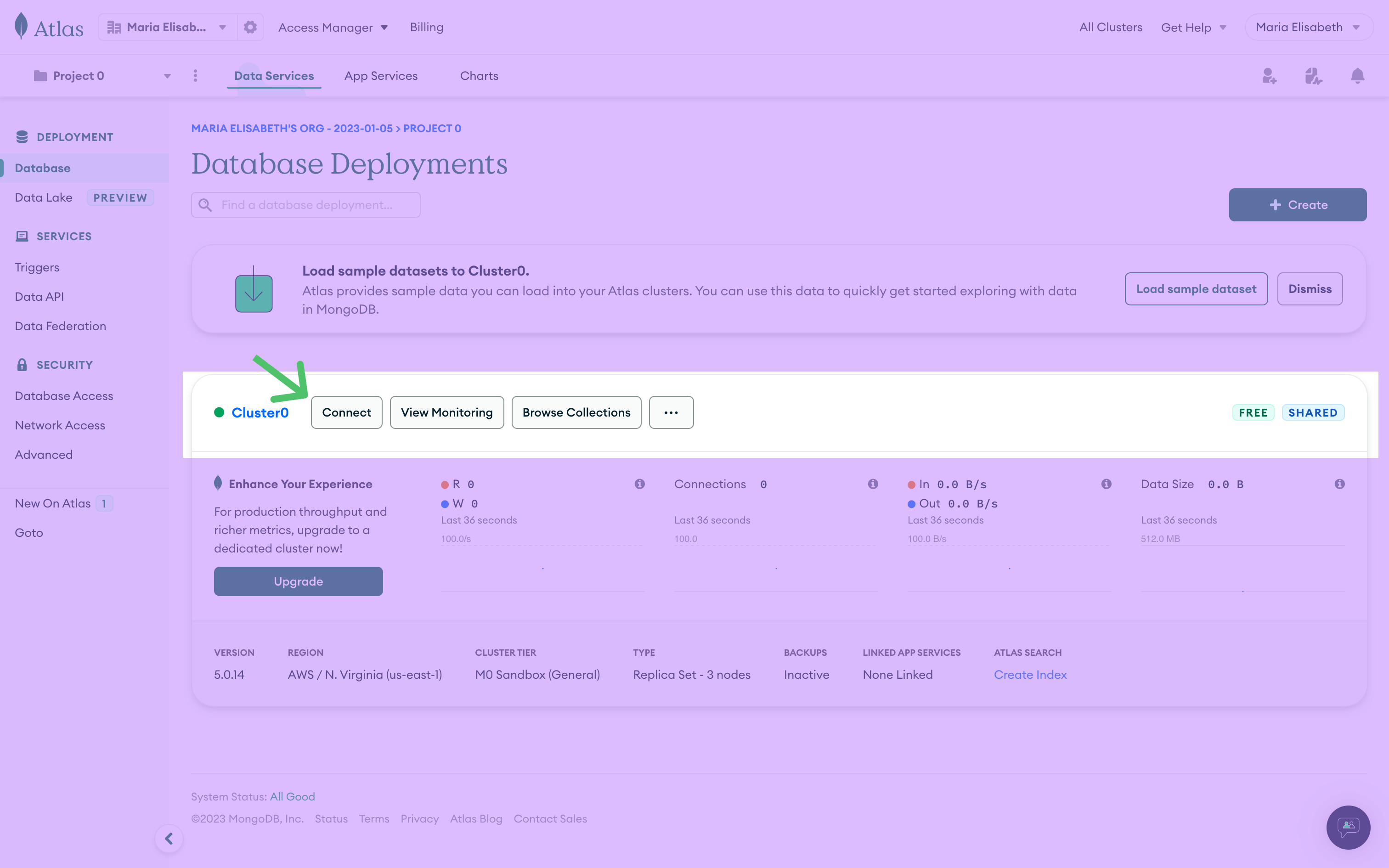Open Cluster0 more options ellipsis button
The image size is (1389, 868).
[x=671, y=412]
